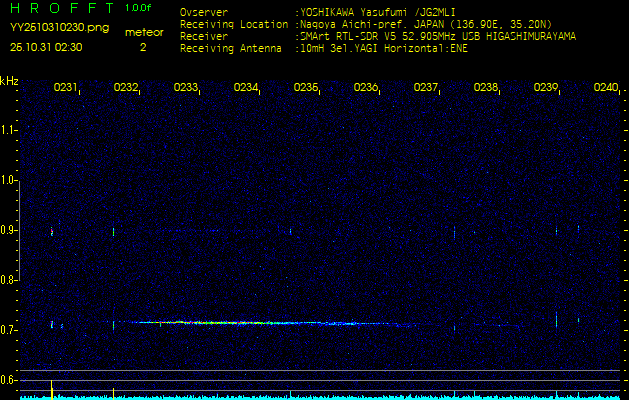The image size is (629, 400).
Task: Click the 26.10.31 02:30 timestamp
Action: pos(46,46)
